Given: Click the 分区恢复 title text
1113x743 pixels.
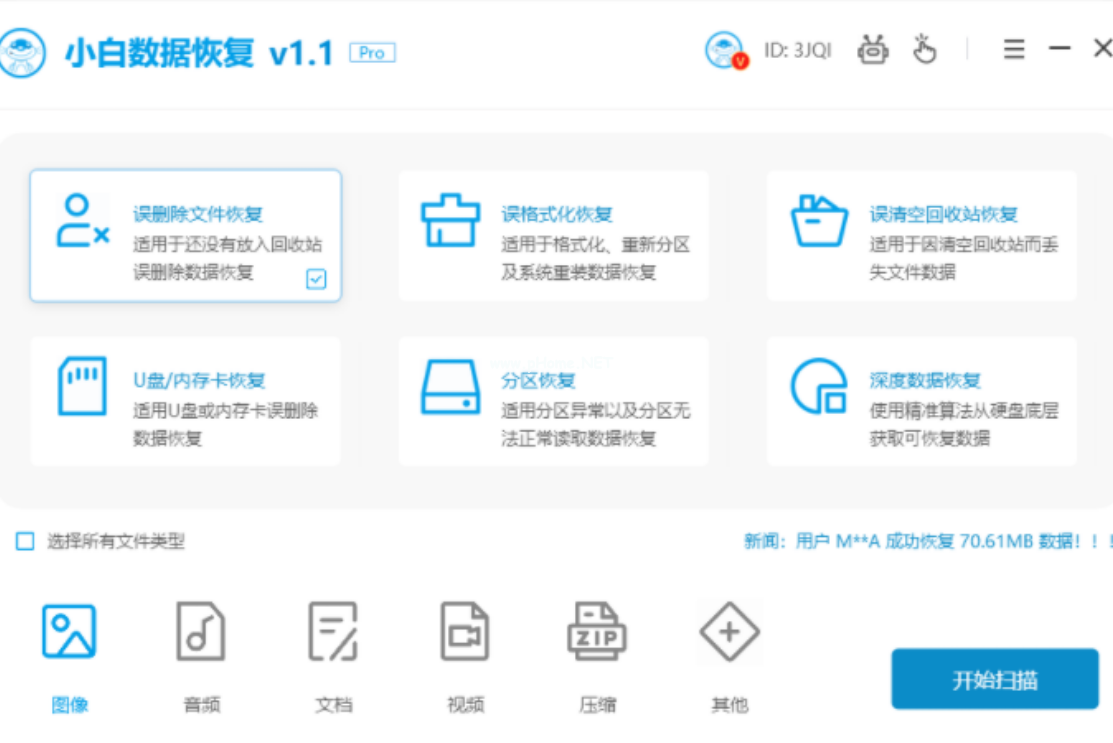Looking at the screenshot, I should point(538,380).
